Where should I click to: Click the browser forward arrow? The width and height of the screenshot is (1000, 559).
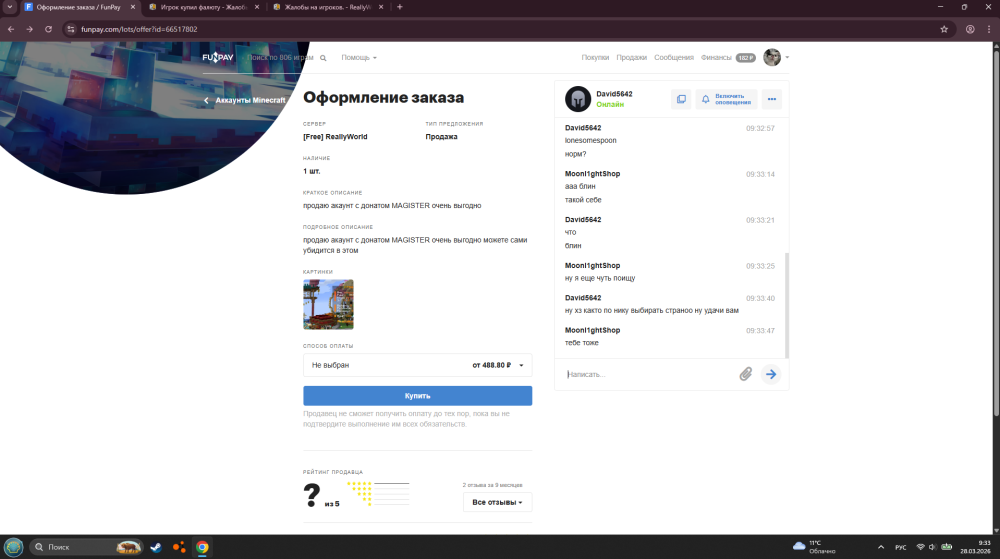point(29,29)
